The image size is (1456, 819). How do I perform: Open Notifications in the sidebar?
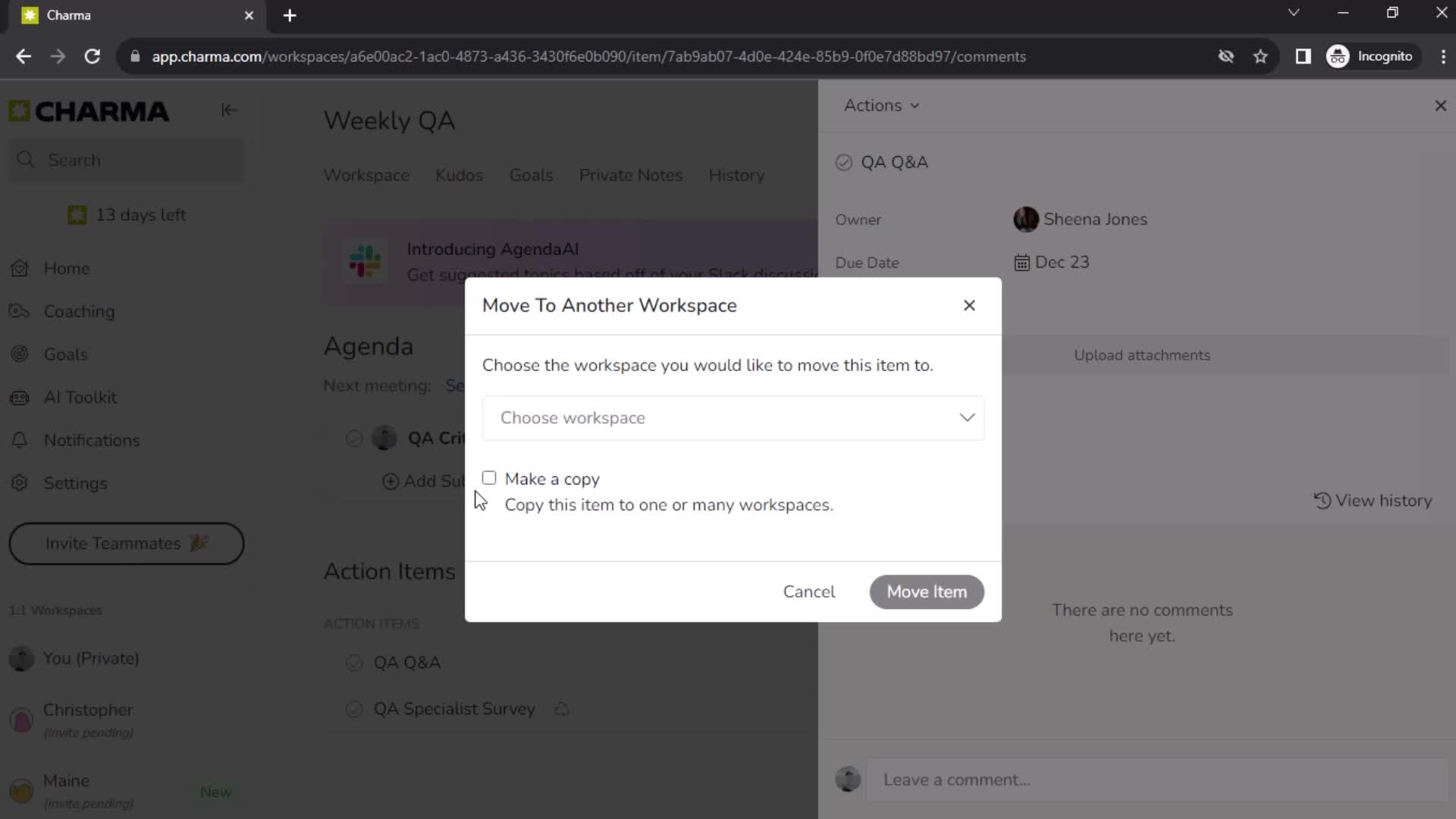[91, 440]
